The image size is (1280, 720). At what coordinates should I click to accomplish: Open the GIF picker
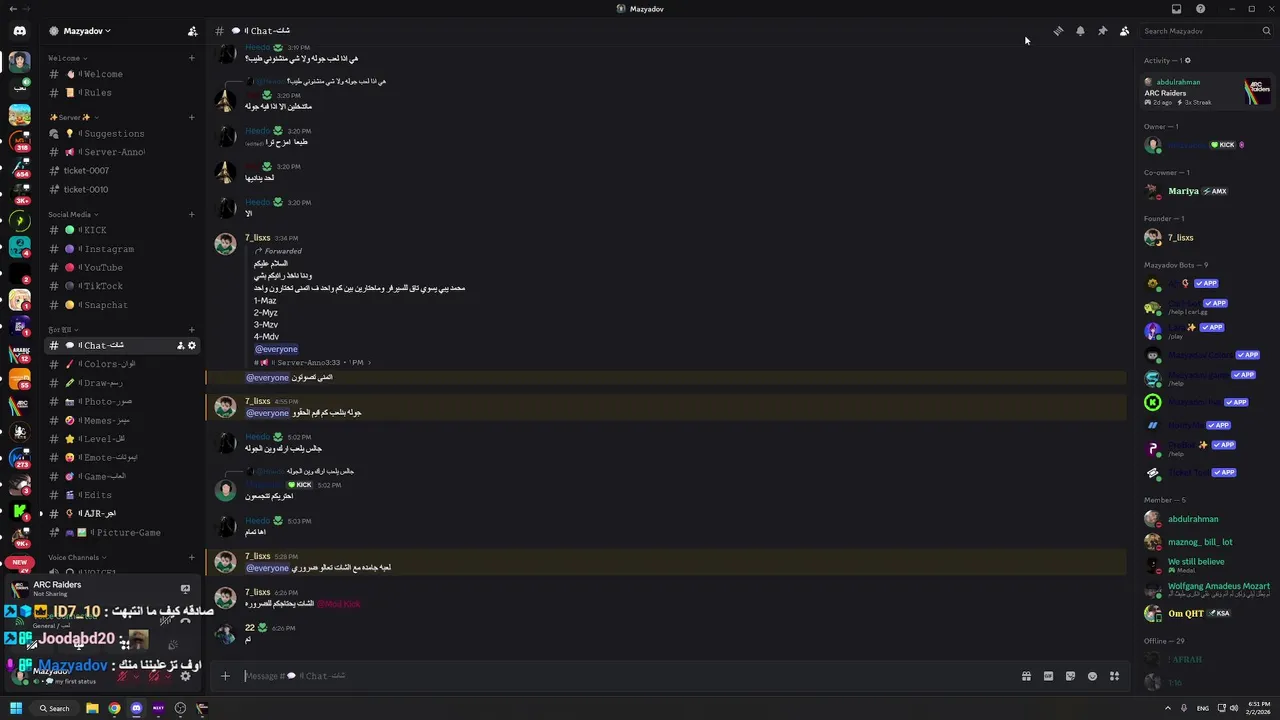coord(1048,676)
